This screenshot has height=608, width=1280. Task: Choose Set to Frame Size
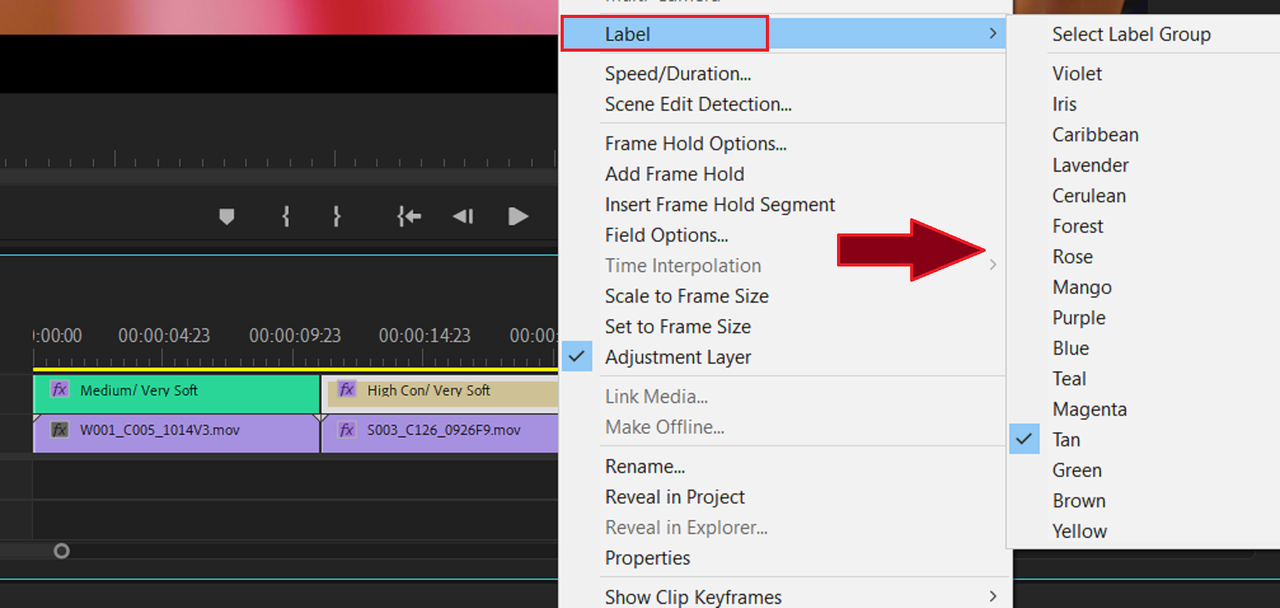tap(678, 327)
